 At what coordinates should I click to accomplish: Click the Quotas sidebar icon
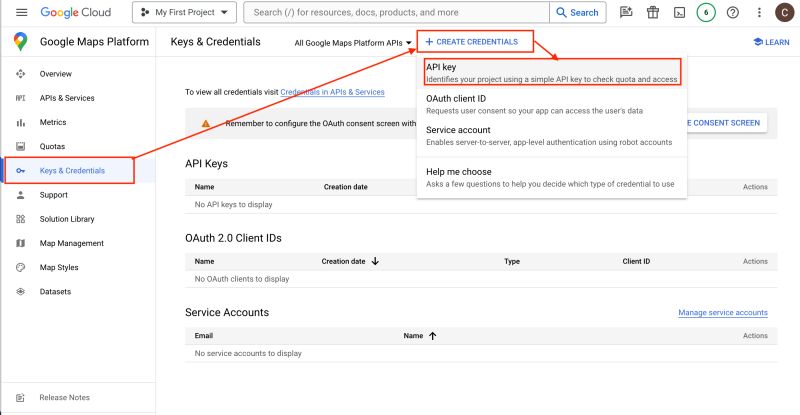(20, 147)
